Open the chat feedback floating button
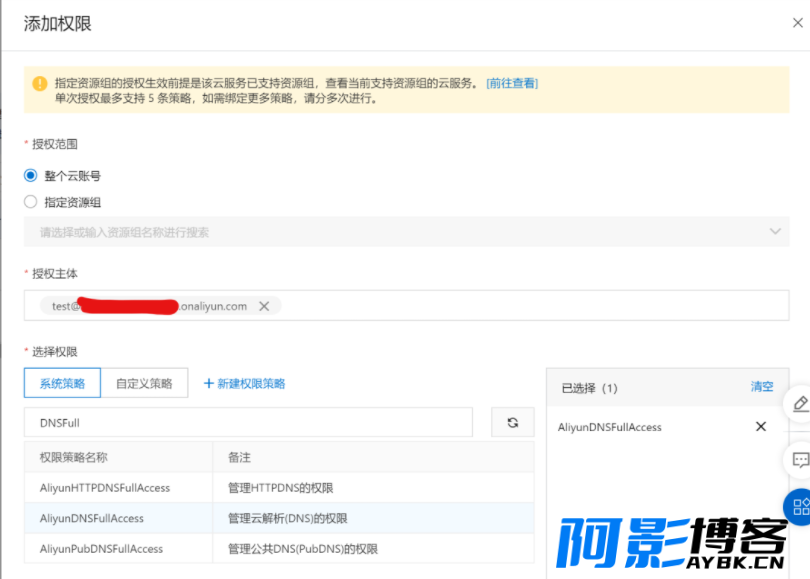Viewport: 810px width, 579px height. tap(800, 459)
